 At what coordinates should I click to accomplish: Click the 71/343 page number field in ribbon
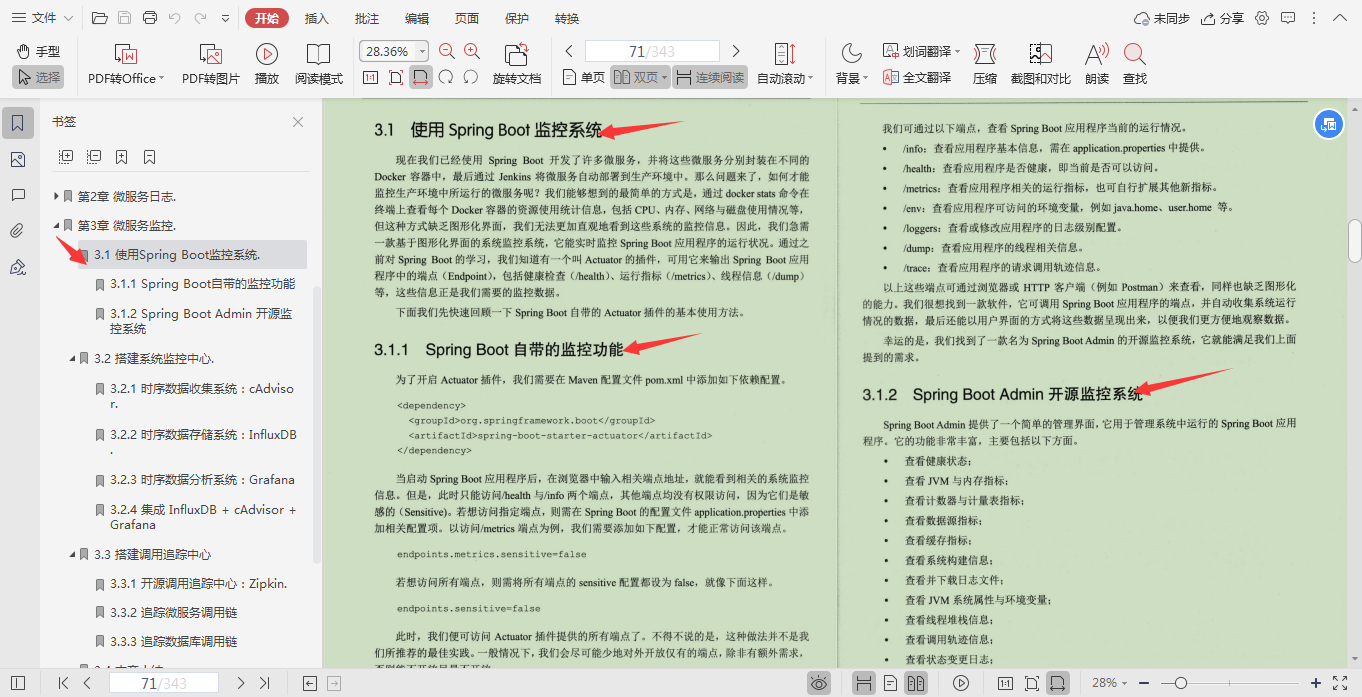(x=652, y=51)
